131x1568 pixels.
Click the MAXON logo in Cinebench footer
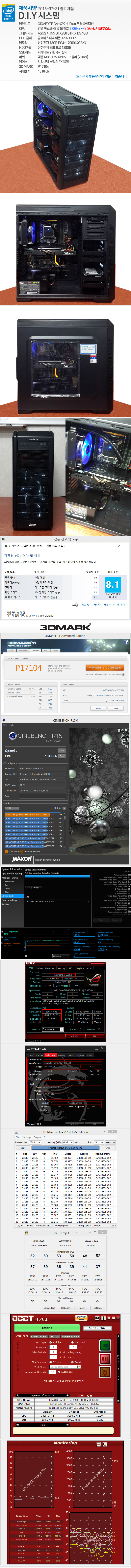22,860
